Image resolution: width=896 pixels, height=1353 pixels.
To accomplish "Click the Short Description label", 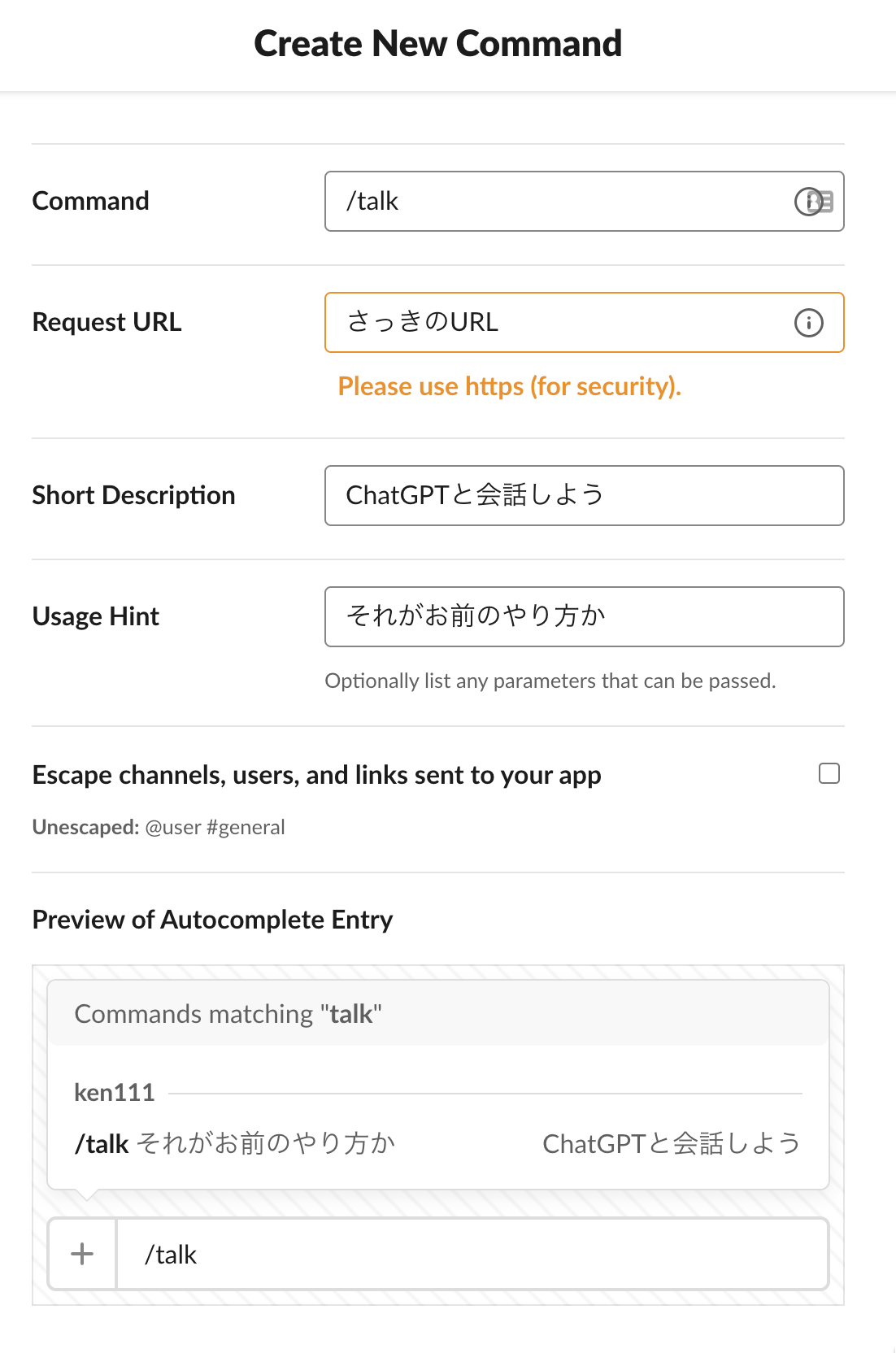I will click(x=134, y=496).
